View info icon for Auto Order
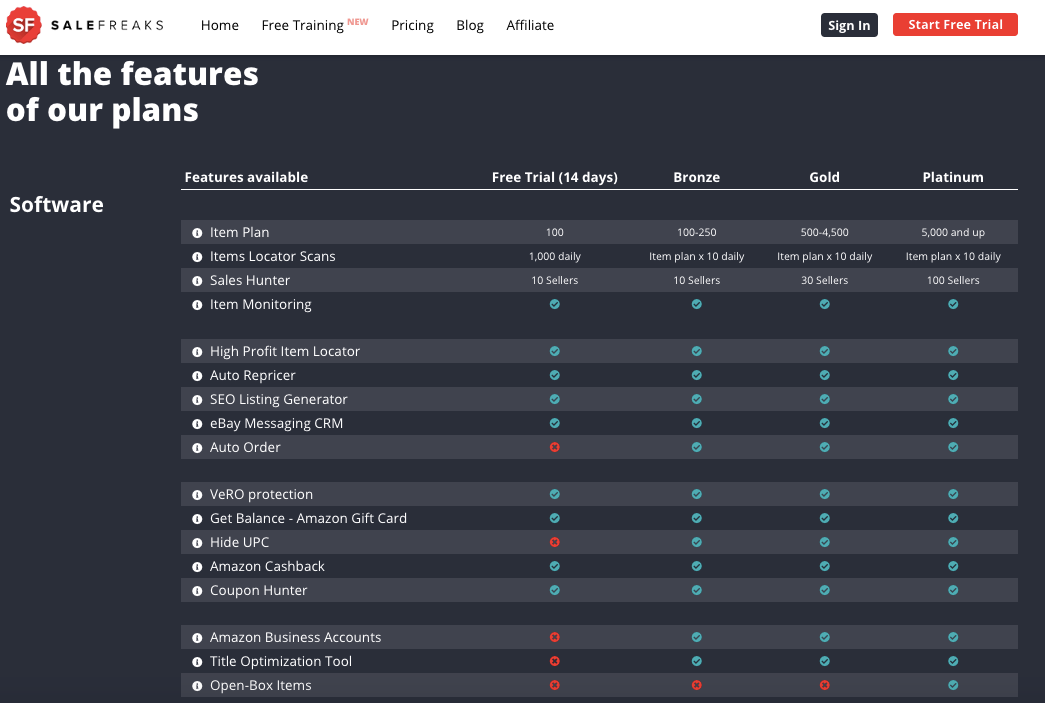The width and height of the screenshot is (1045, 703). coord(197,448)
